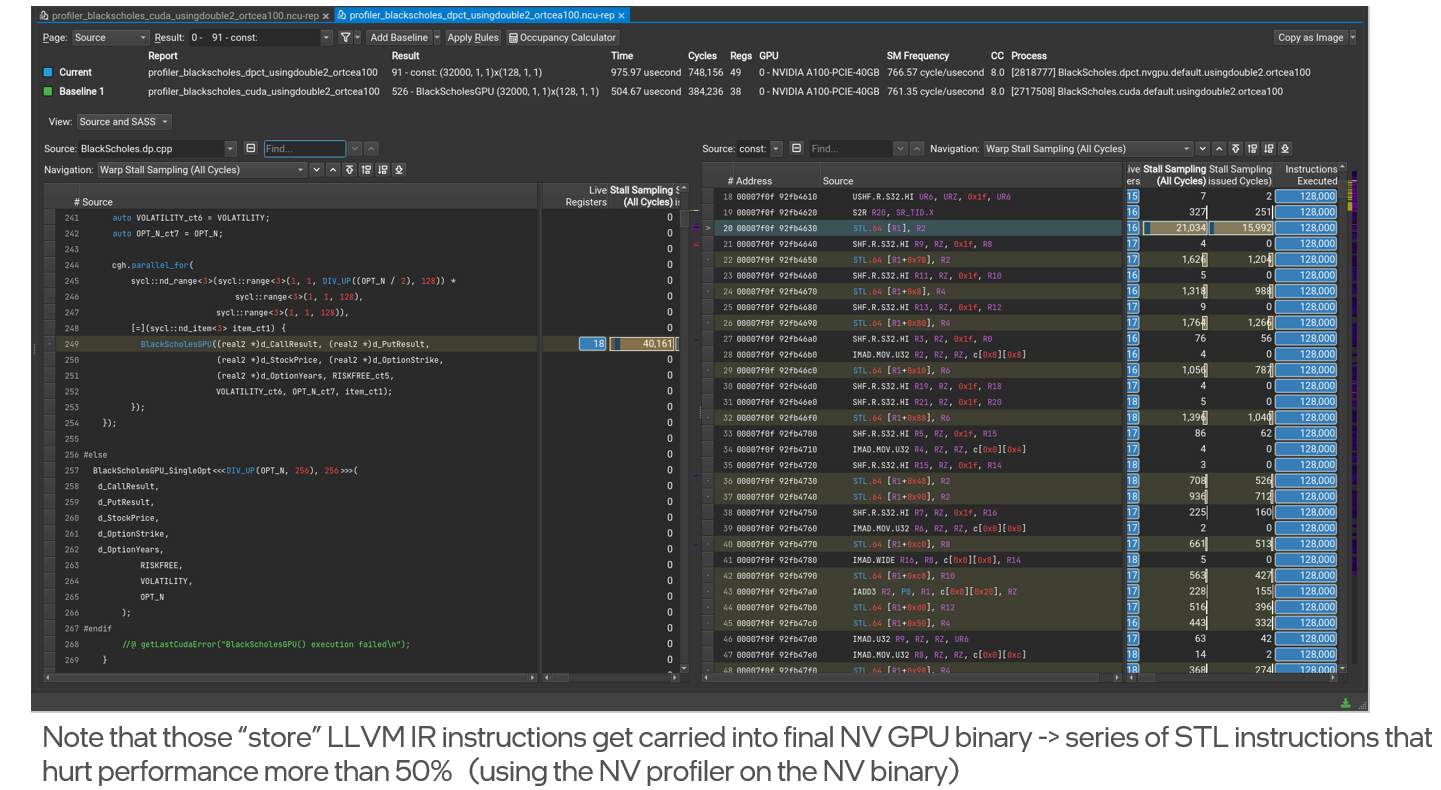Jump to next lower value in left Navigation bar

382,170
